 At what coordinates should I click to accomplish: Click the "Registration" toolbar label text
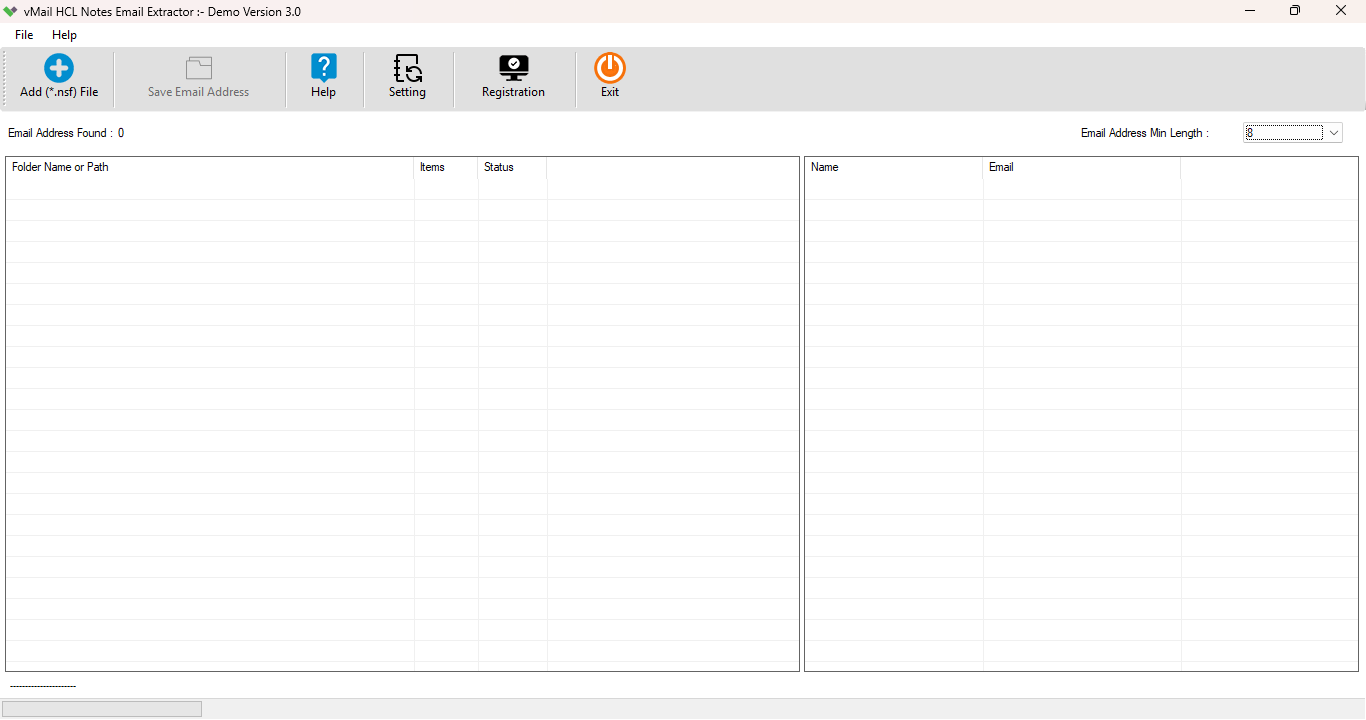(x=514, y=92)
